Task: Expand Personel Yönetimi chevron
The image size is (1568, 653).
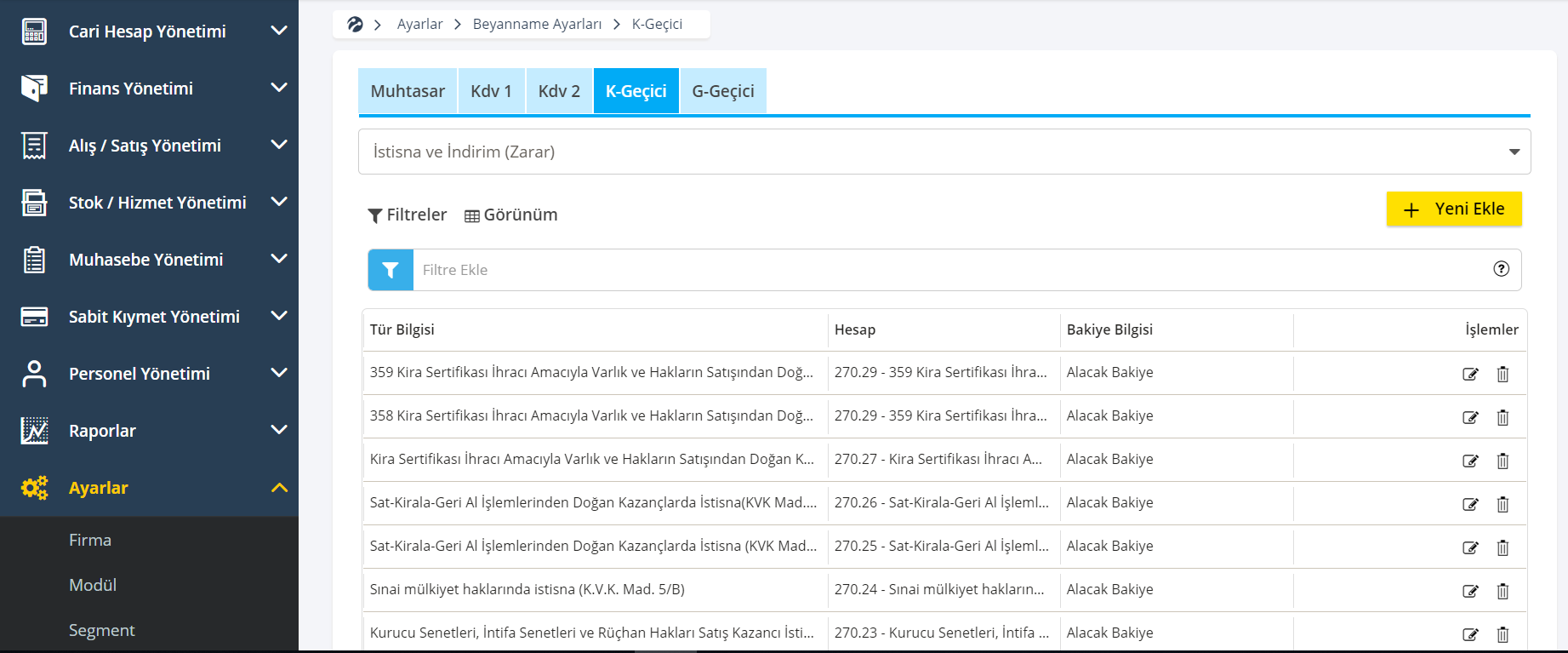Action: pos(279,373)
